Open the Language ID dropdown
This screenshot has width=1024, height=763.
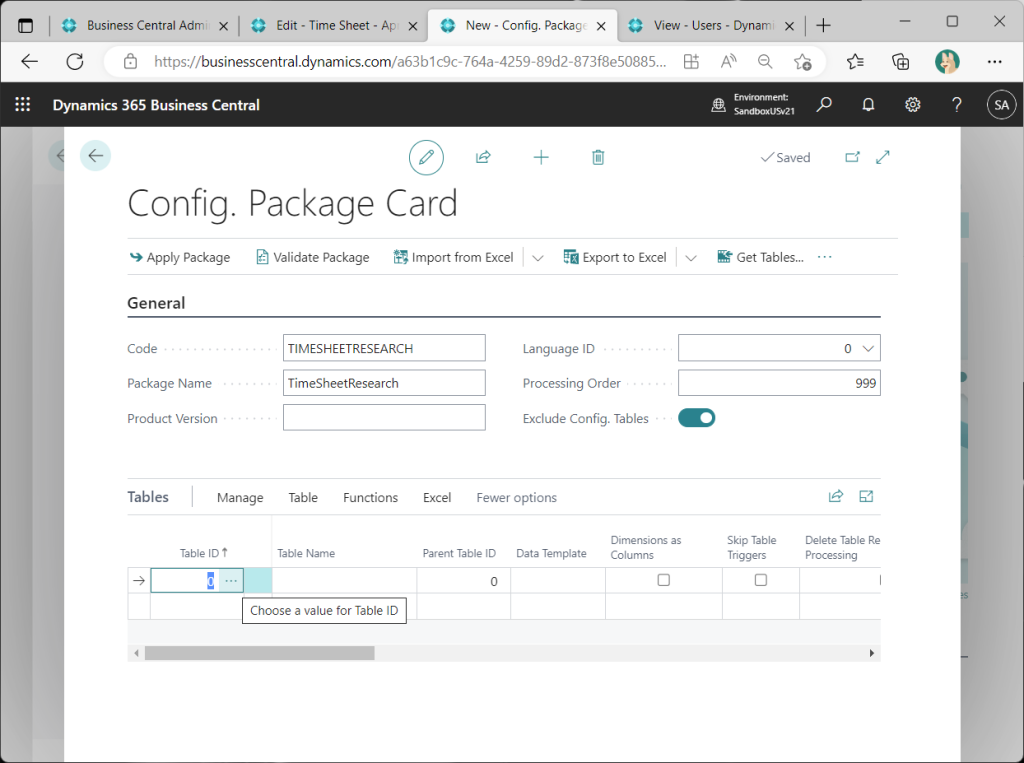(x=868, y=348)
